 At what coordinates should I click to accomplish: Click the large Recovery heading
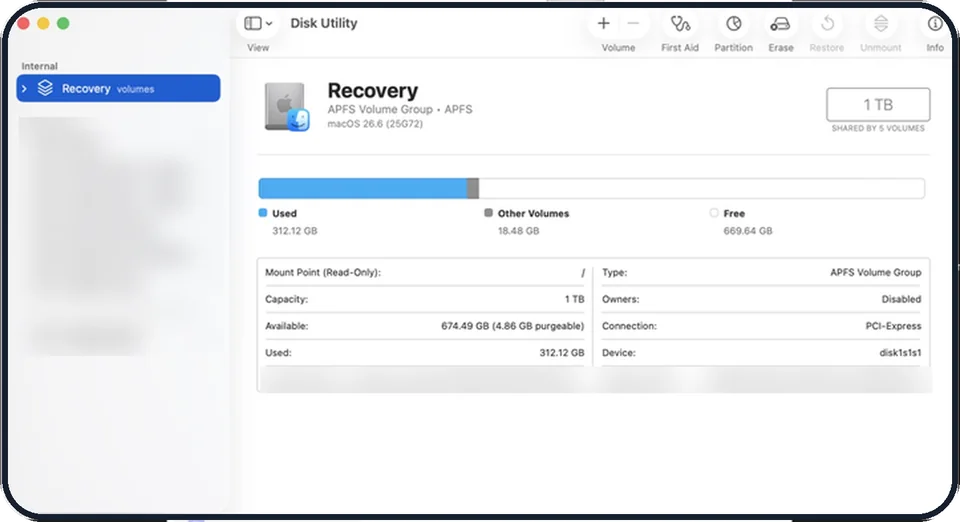372,91
